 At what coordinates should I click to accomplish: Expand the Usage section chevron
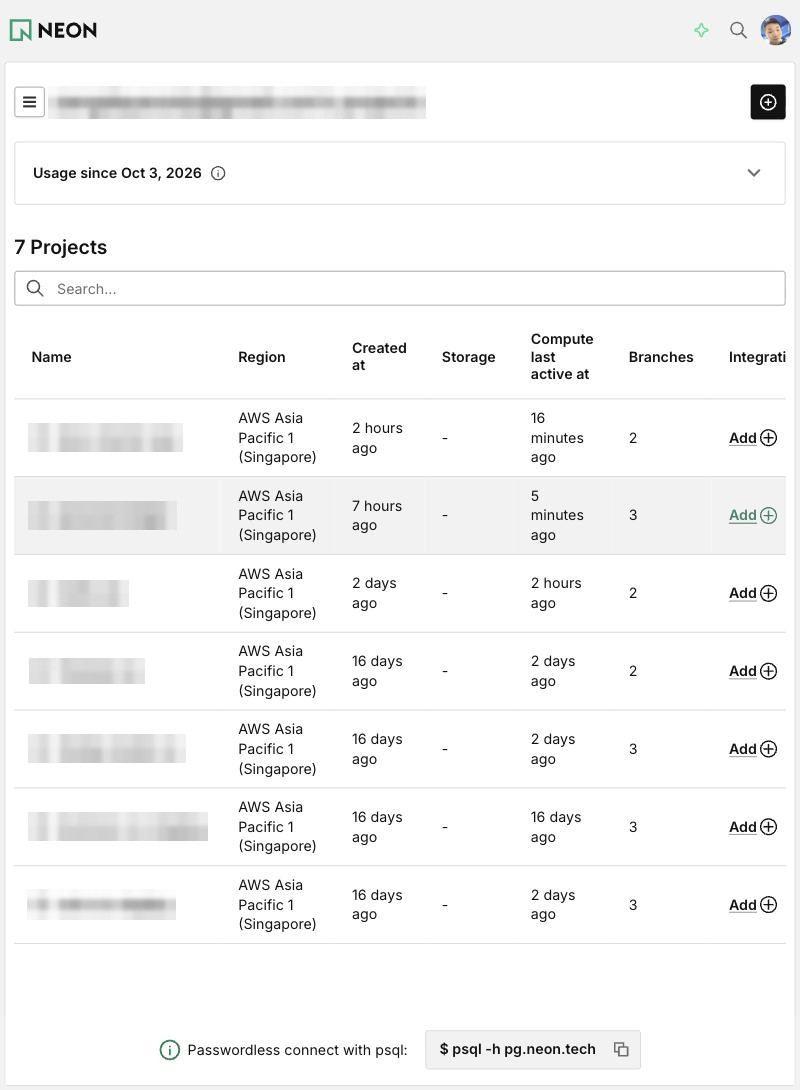point(754,173)
